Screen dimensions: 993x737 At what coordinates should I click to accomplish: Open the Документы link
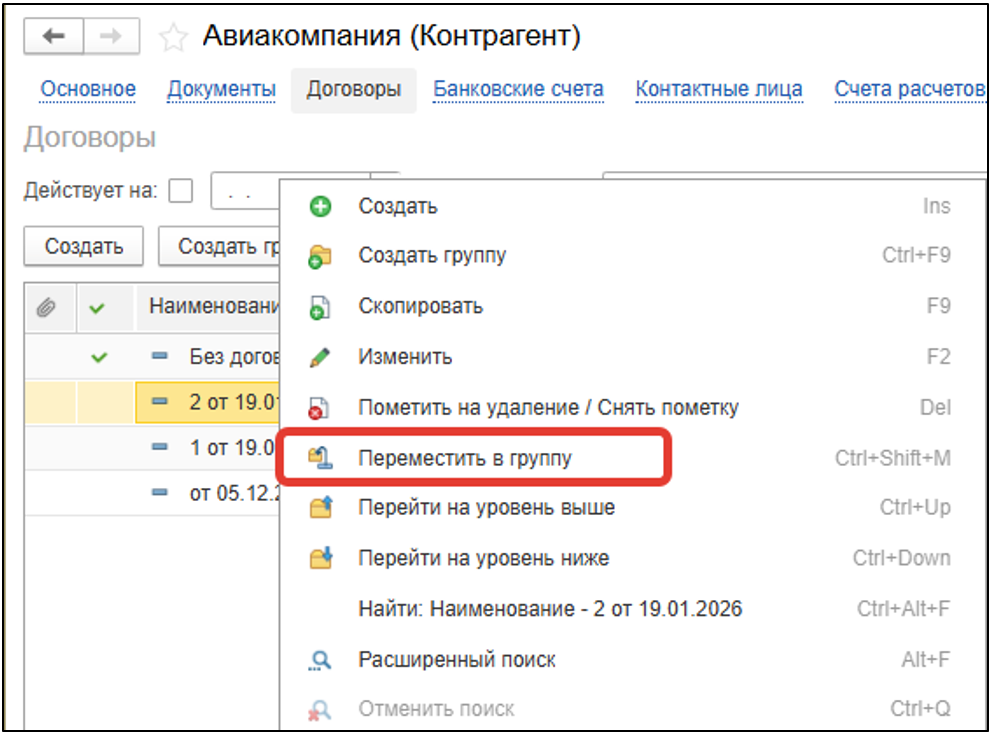[x=221, y=89]
